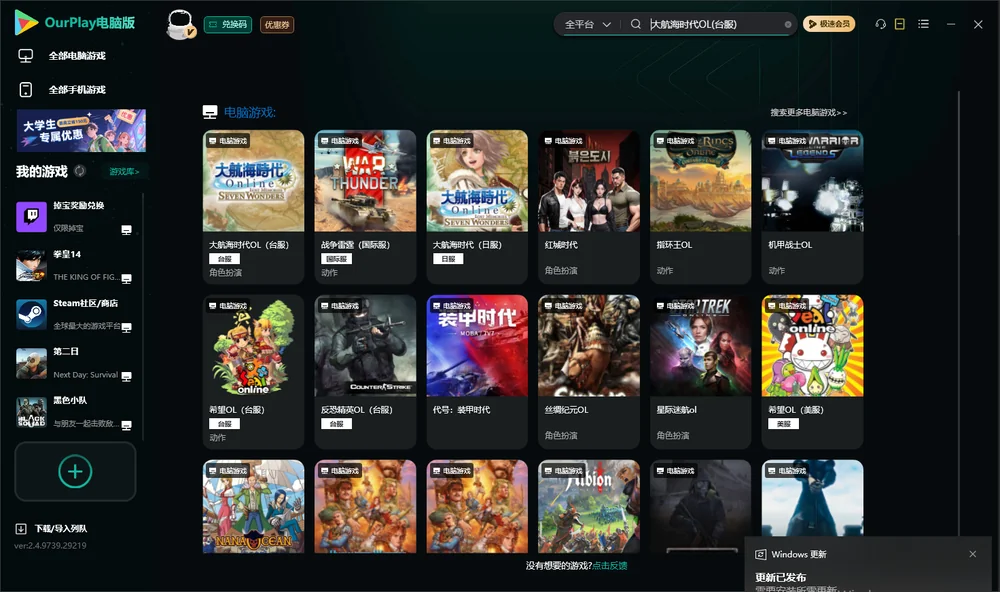This screenshot has width=1000, height=592.
Task: Open the 兑换码 redeem code button
Action: pyautogui.click(x=228, y=25)
